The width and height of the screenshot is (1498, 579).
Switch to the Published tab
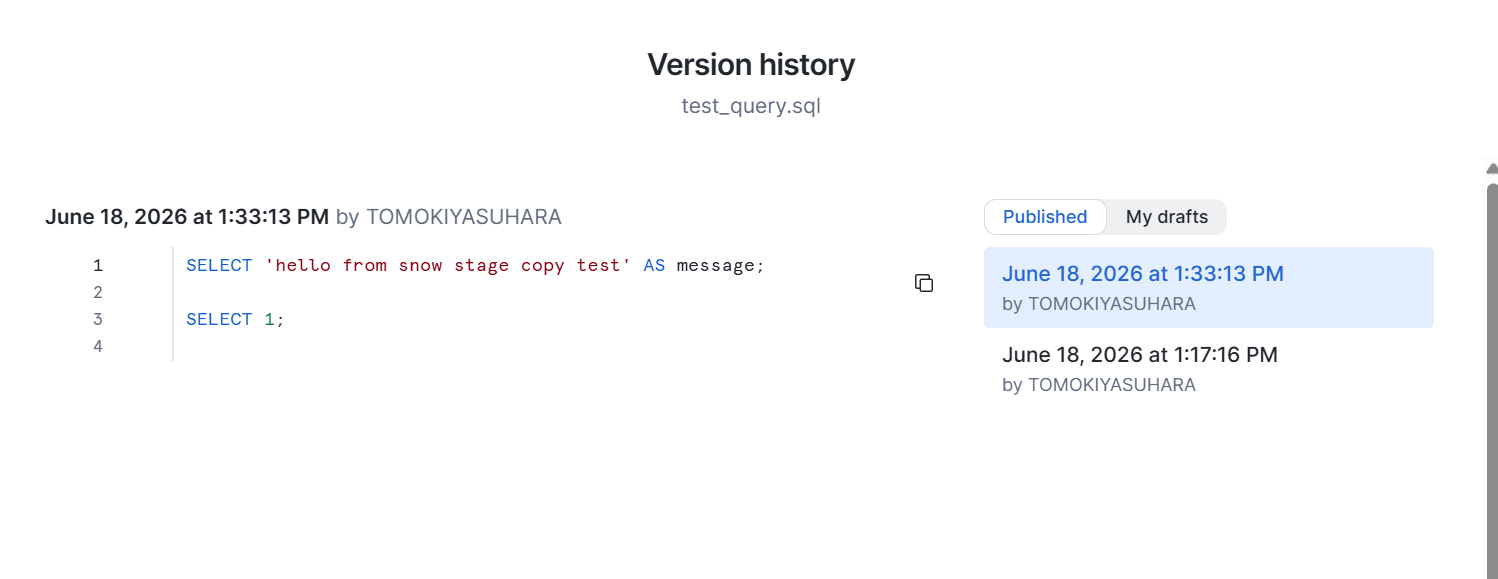[1045, 217]
